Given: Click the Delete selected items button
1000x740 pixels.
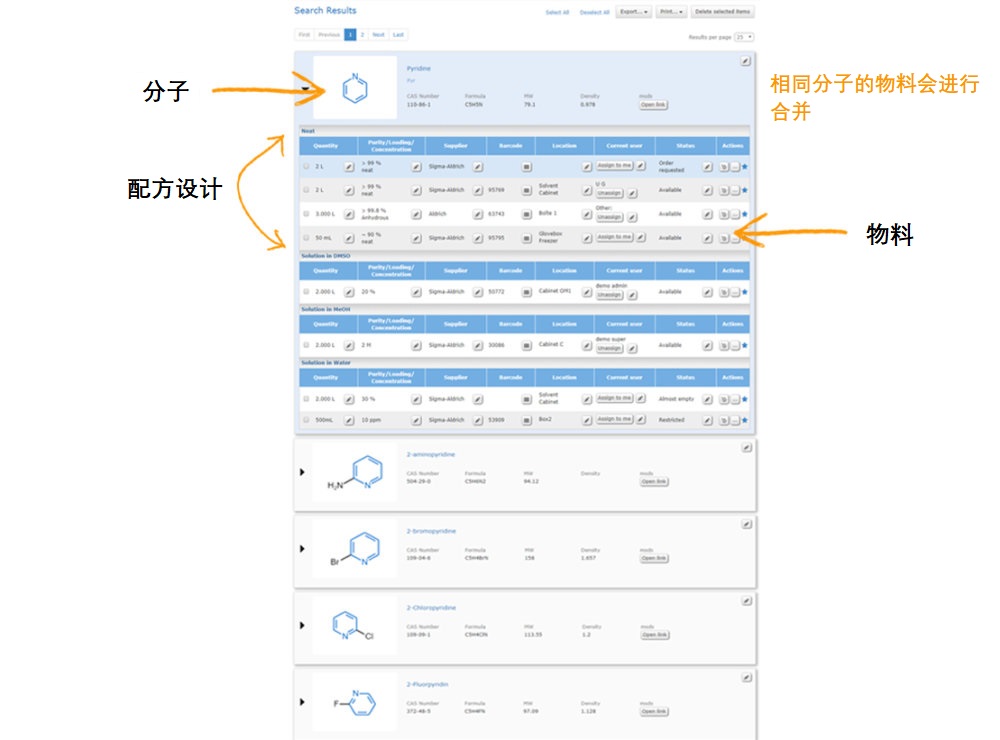Looking at the screenshot, I should click(723, 12).
